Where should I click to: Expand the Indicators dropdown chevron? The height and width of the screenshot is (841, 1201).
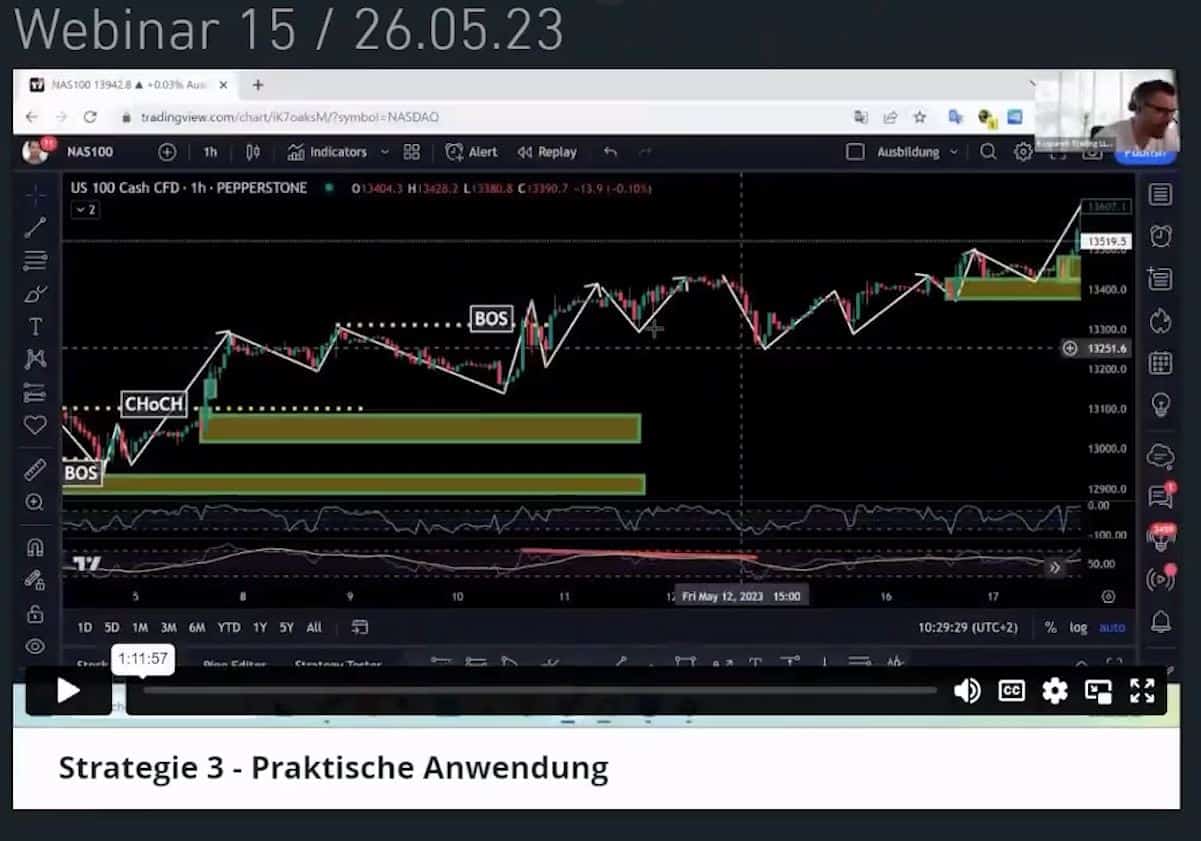coord(385,152)
